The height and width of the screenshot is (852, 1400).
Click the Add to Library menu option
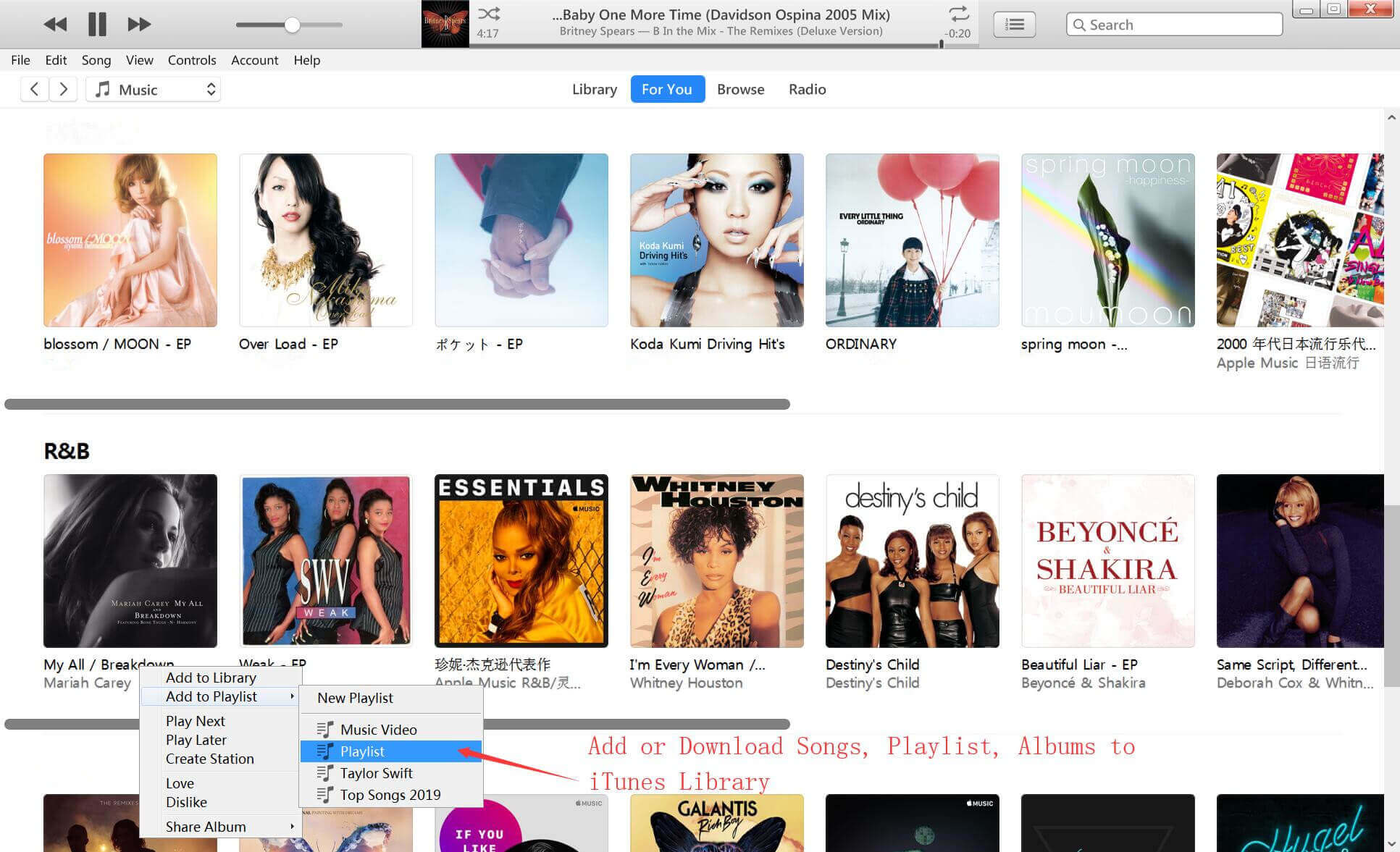tap(210, 677)
